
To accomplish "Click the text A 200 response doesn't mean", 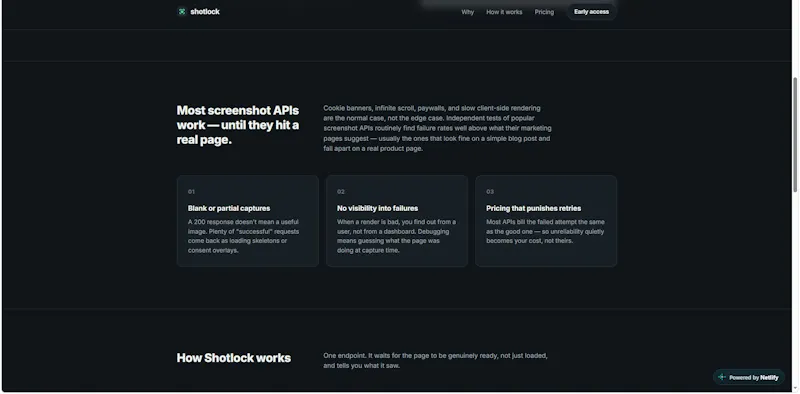I will click(x=243, y=236).
